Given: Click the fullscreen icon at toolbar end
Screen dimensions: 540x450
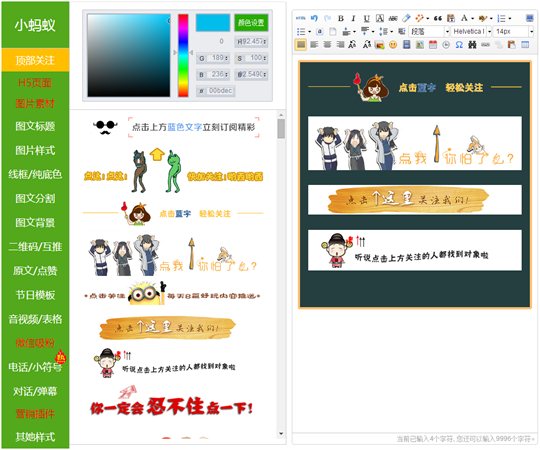Looking at the screenshot, I should (529, 18).
